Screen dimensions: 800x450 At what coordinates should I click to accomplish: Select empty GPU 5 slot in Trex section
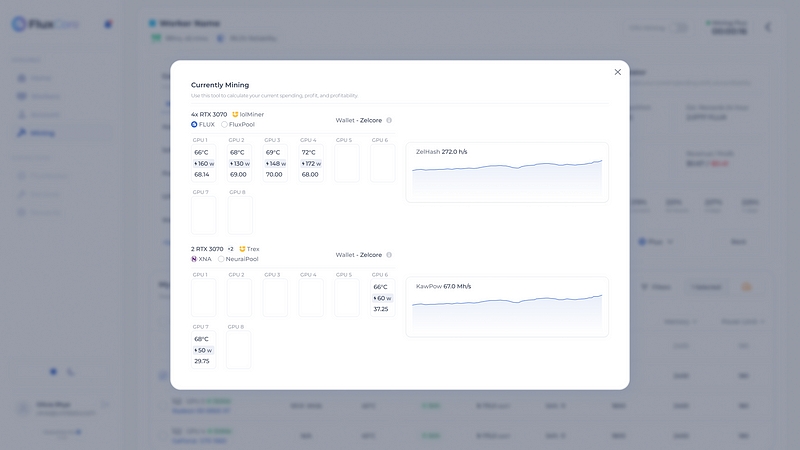tap(347, 297)
